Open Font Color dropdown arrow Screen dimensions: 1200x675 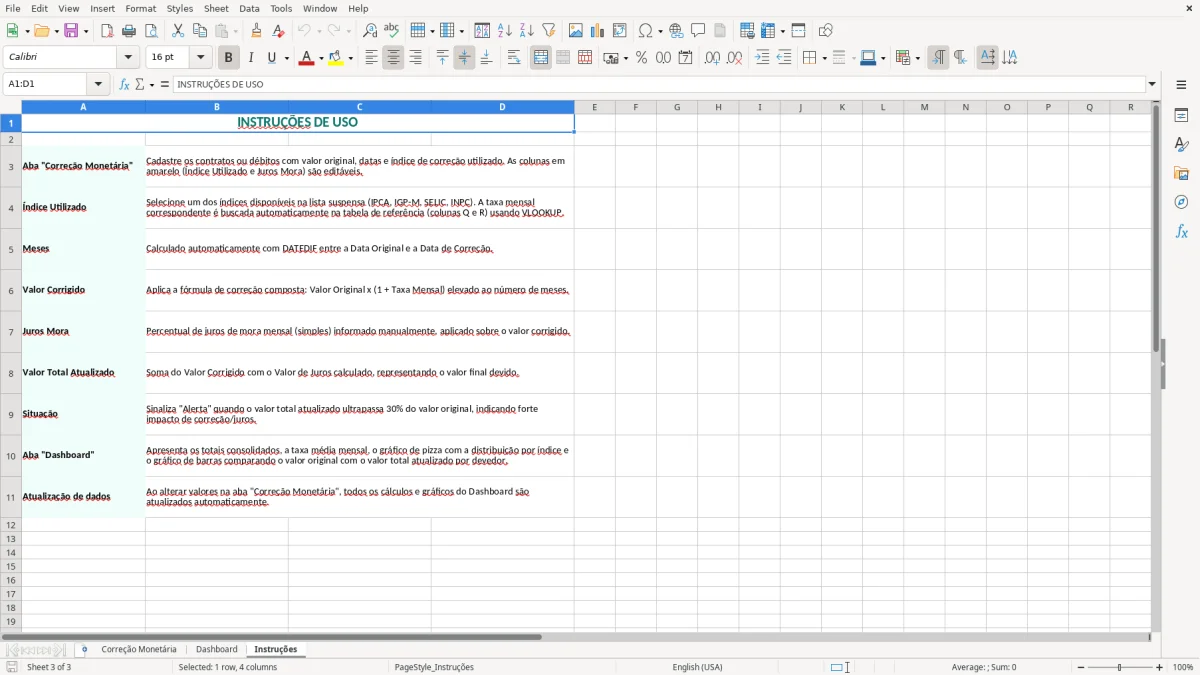[321, 58]
